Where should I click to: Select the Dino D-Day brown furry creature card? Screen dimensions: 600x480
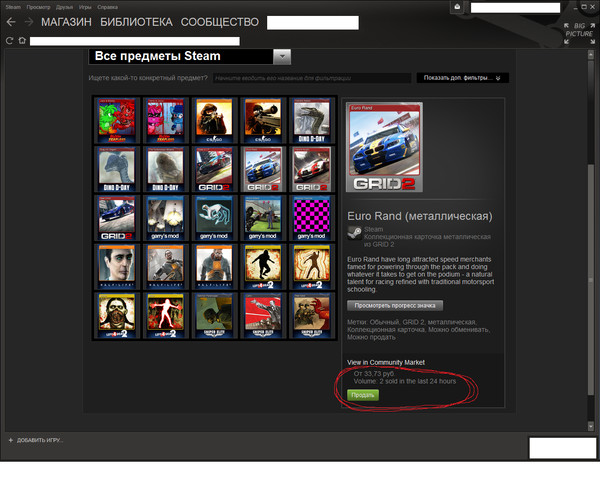pos(166,169)
